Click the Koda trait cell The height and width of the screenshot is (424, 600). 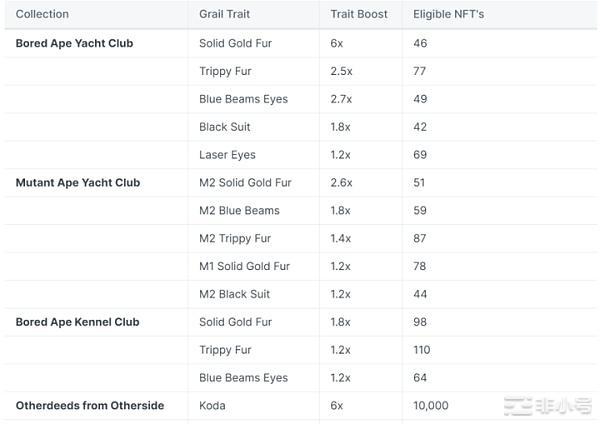click(x=212, y=406)
